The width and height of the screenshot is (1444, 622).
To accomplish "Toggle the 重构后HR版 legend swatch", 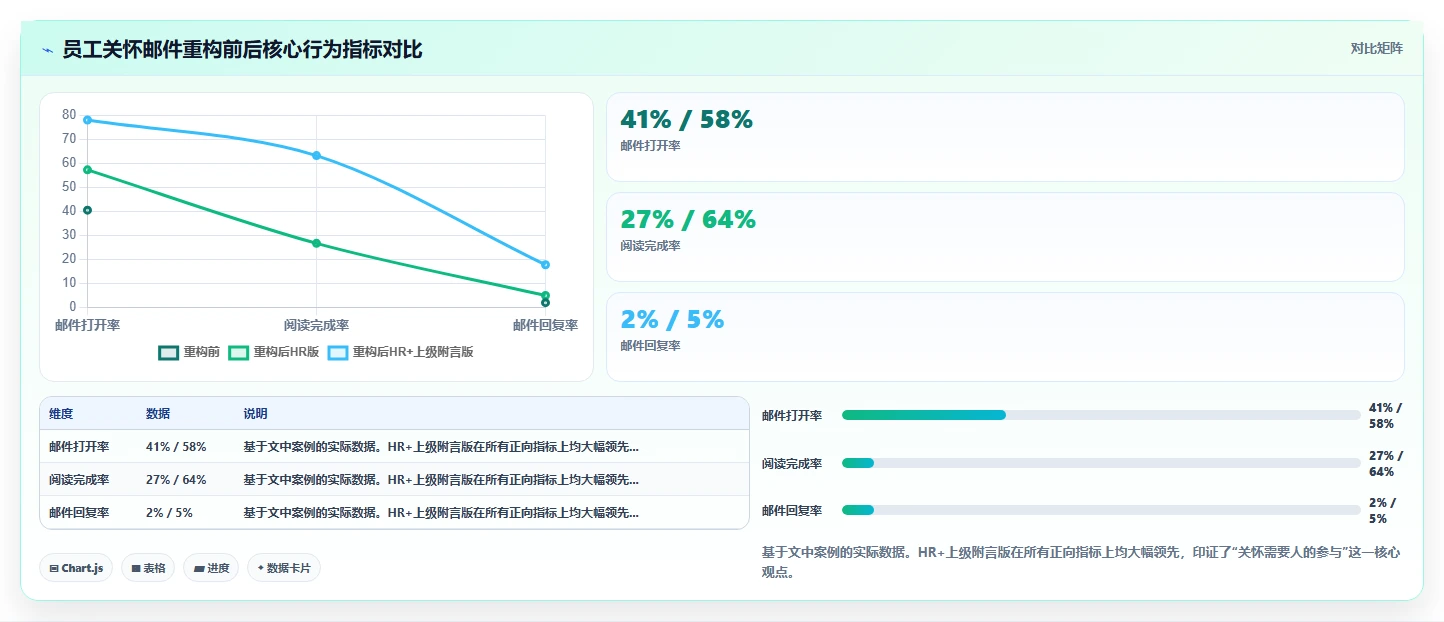I will point(238,352).
